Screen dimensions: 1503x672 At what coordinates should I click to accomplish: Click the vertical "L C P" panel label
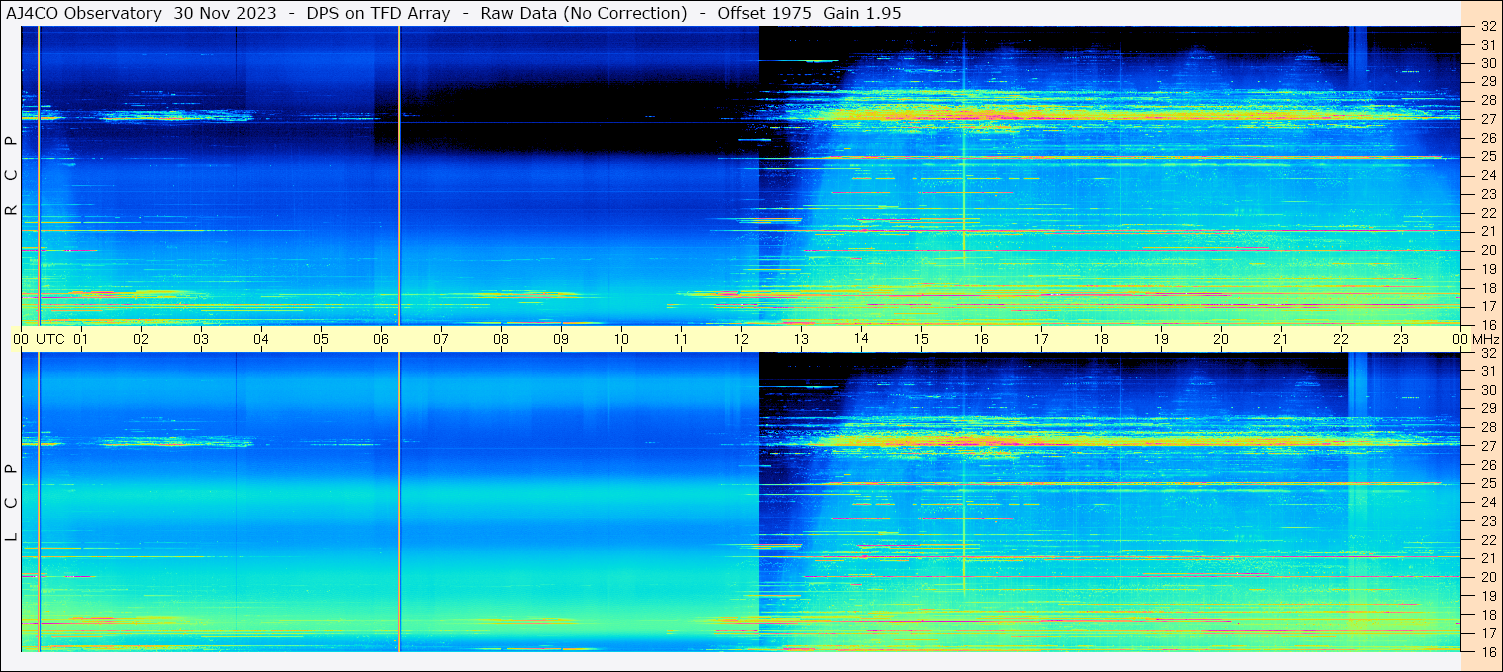click(11, 503)
